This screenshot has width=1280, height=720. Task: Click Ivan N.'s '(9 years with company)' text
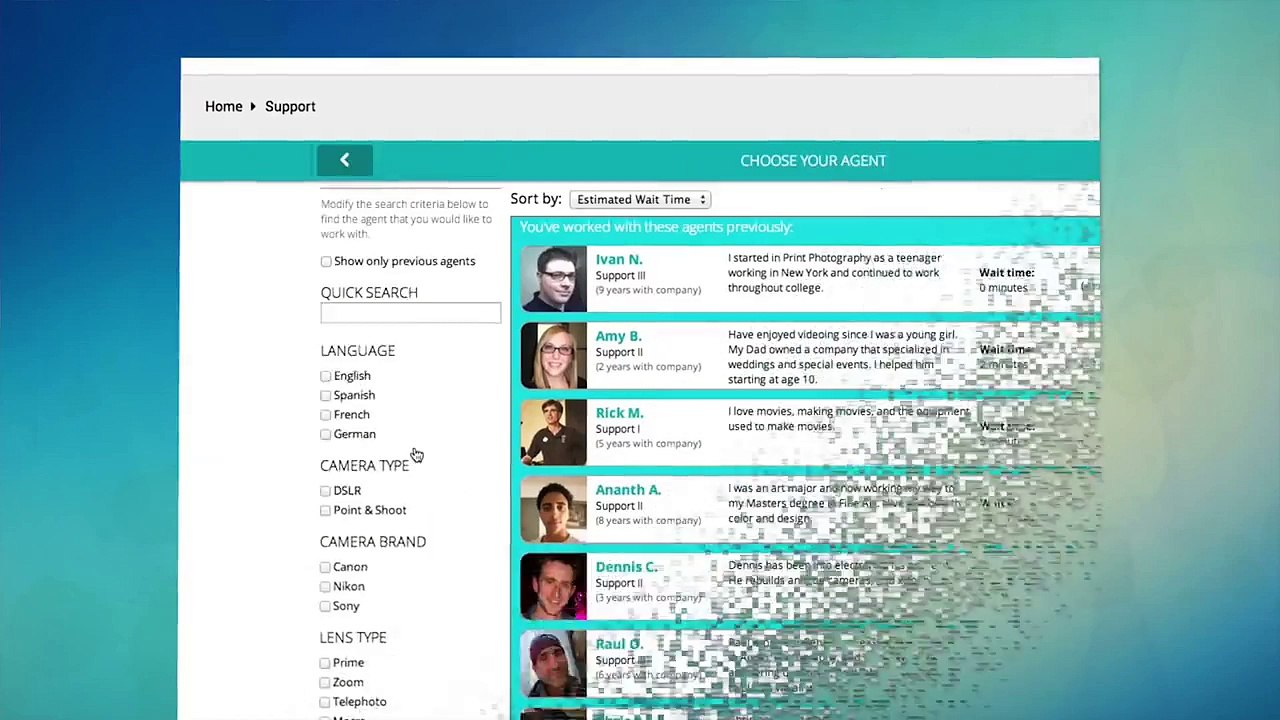point(648,290)
